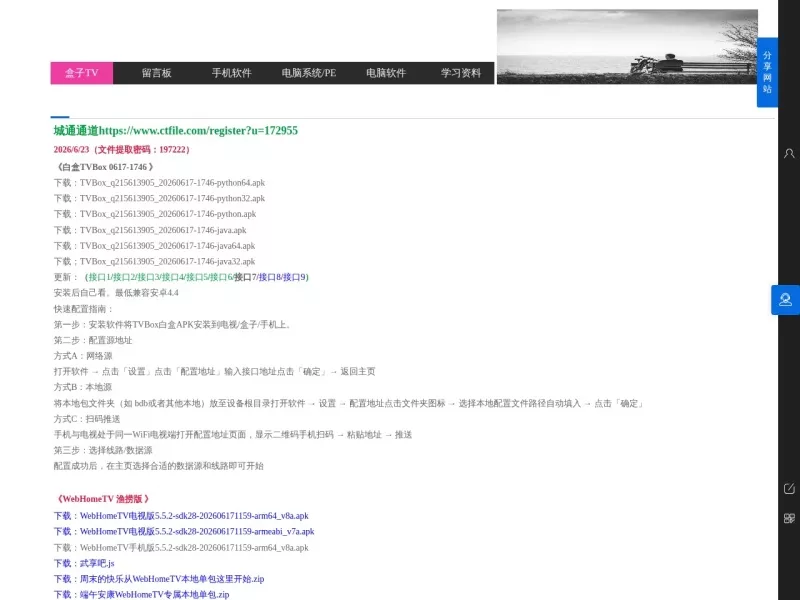Screen dimensions: 800x600
Task: Open the user account icon in sidebar
Action: point(789,154)
